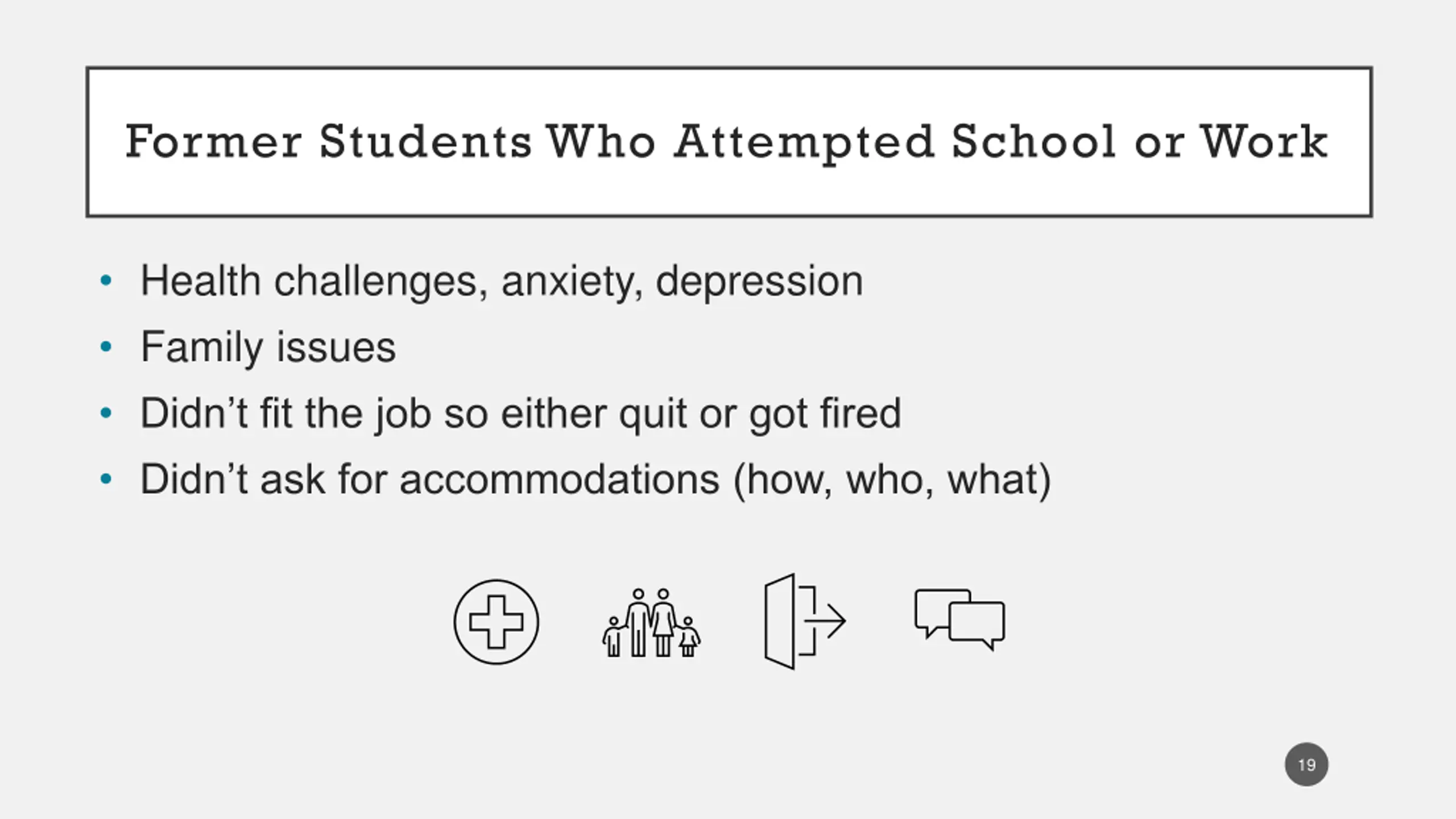Click the words got fired
The height and width of the screenshot is (819, 1456).
point(825,415)
